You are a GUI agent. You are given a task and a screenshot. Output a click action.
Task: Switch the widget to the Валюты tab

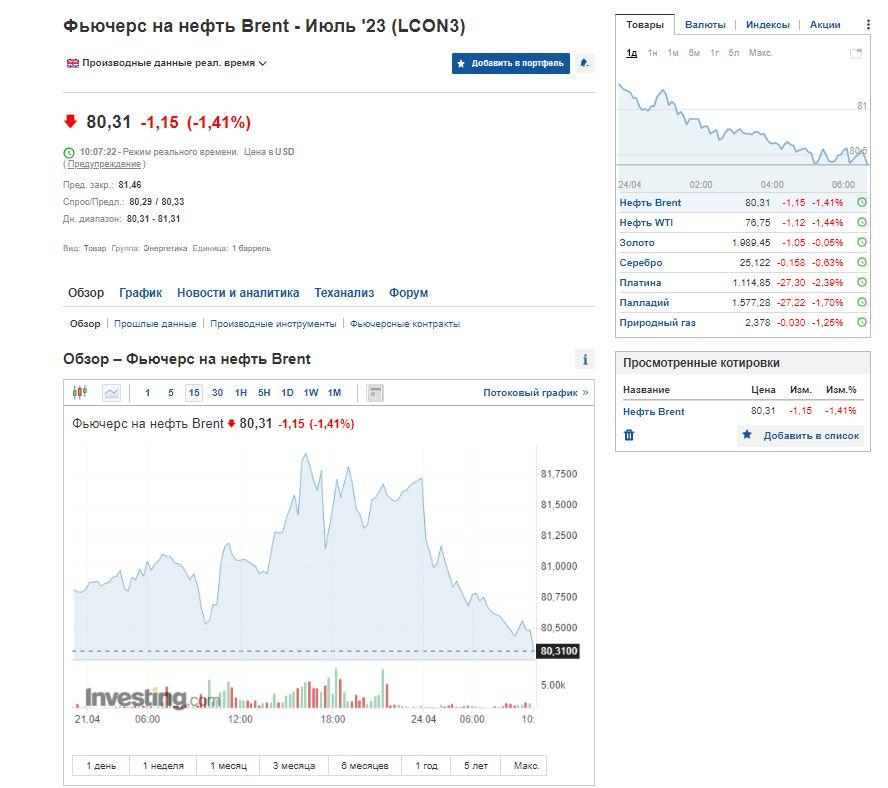click(705, 24)
